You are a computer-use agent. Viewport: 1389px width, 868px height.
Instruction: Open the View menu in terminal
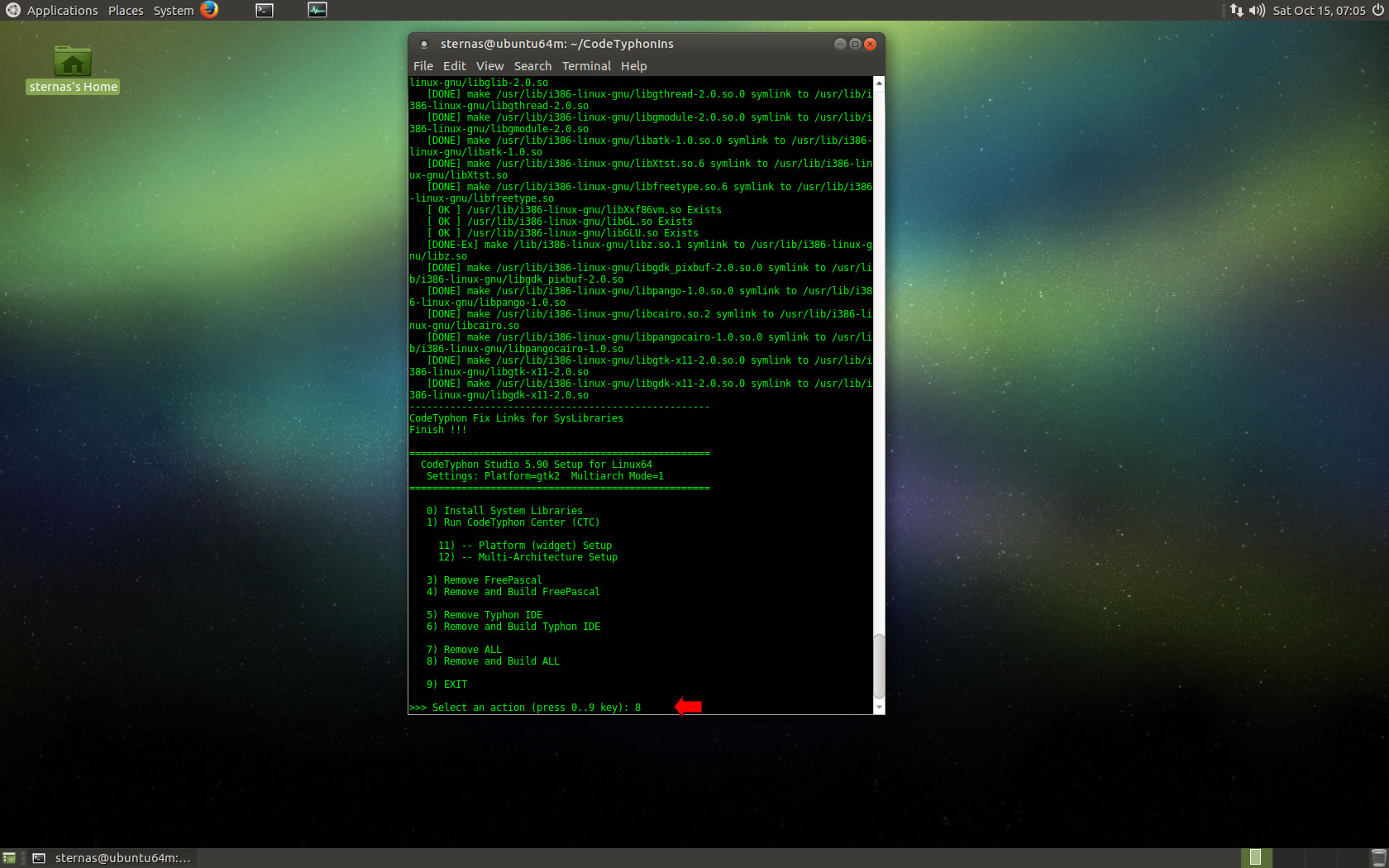coord(489,66)
